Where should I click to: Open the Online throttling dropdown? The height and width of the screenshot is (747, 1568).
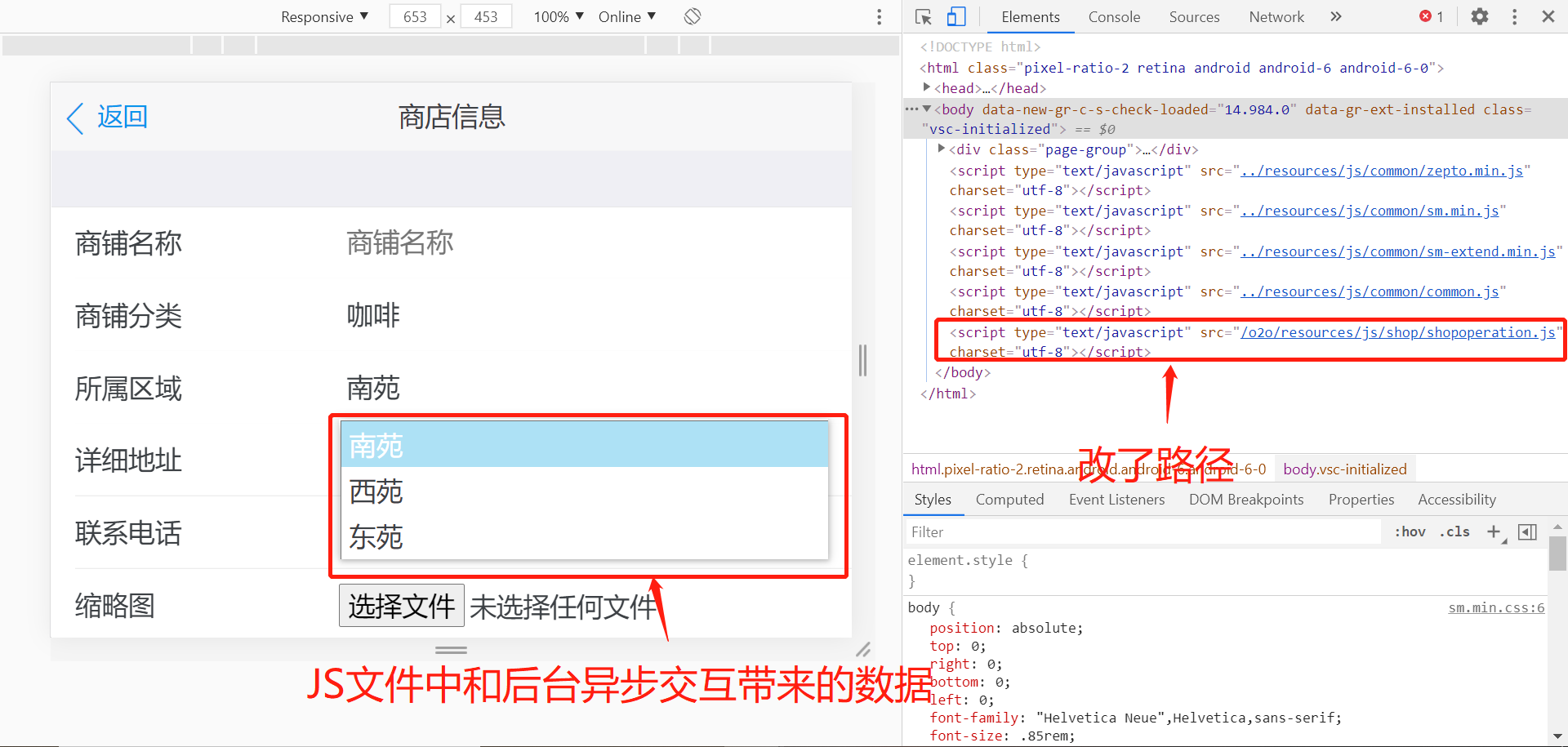coord(627,16)
